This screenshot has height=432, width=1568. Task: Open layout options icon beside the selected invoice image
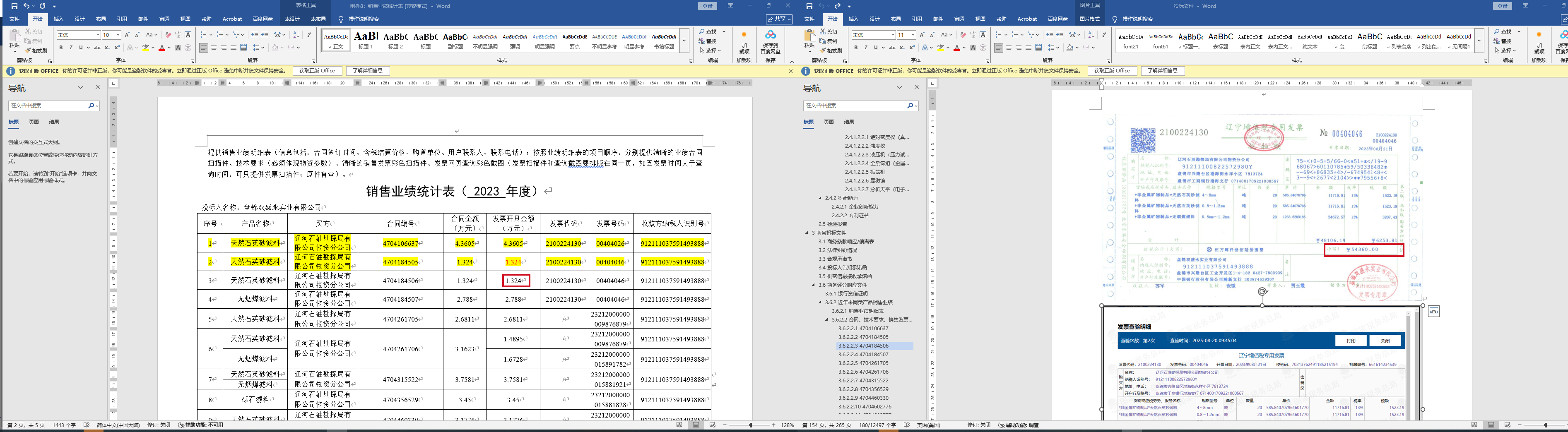[1434, 312]
